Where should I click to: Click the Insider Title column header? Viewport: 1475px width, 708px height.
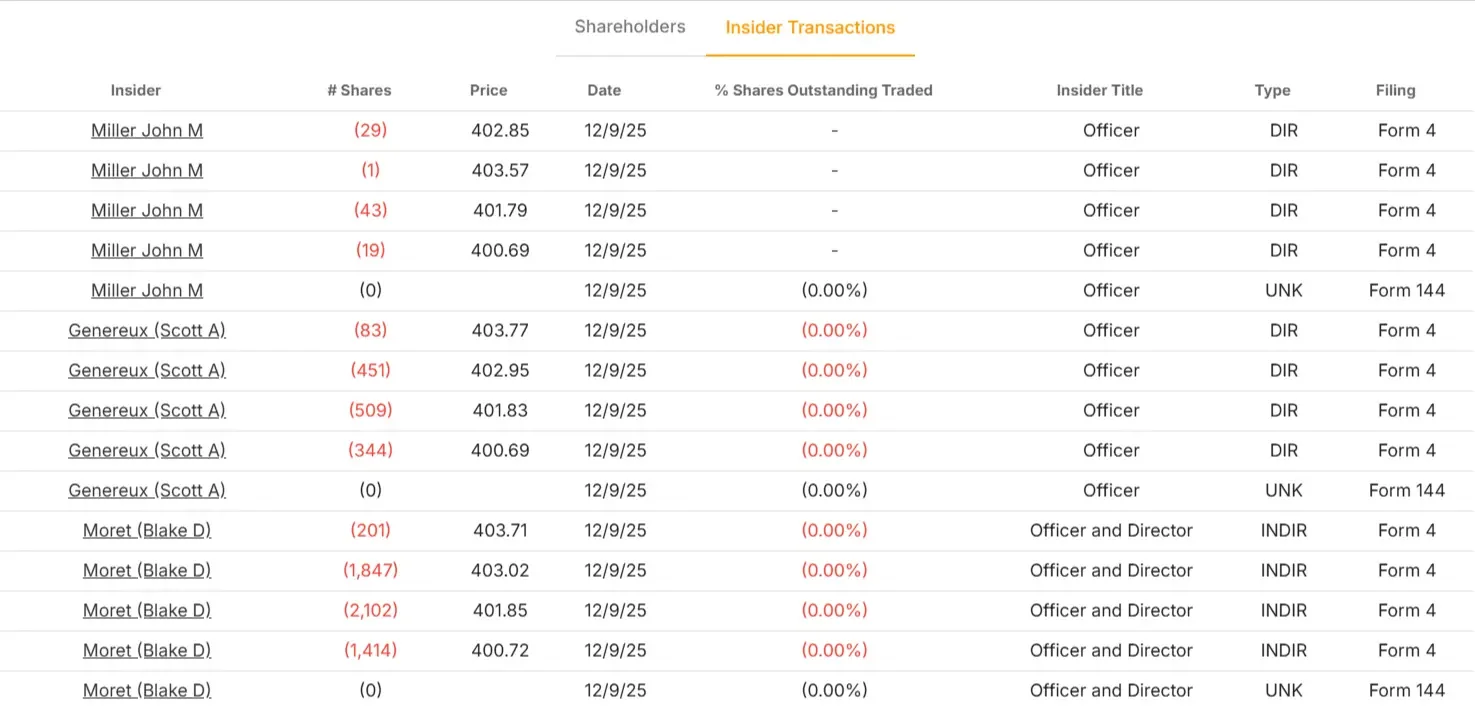pyautogui.click(x=1099, y=90)
